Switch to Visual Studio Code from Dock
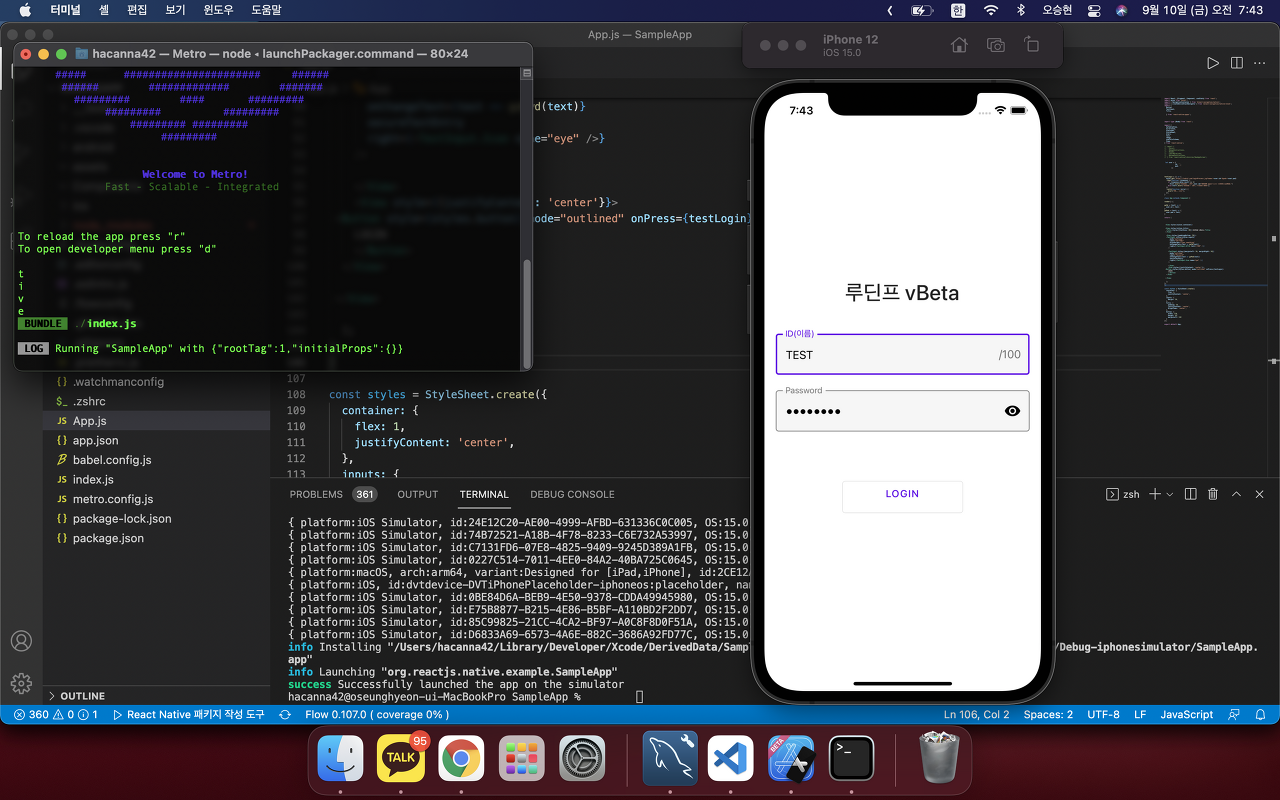The width and height of the screenshot is (1280, 800). [730, 758]
